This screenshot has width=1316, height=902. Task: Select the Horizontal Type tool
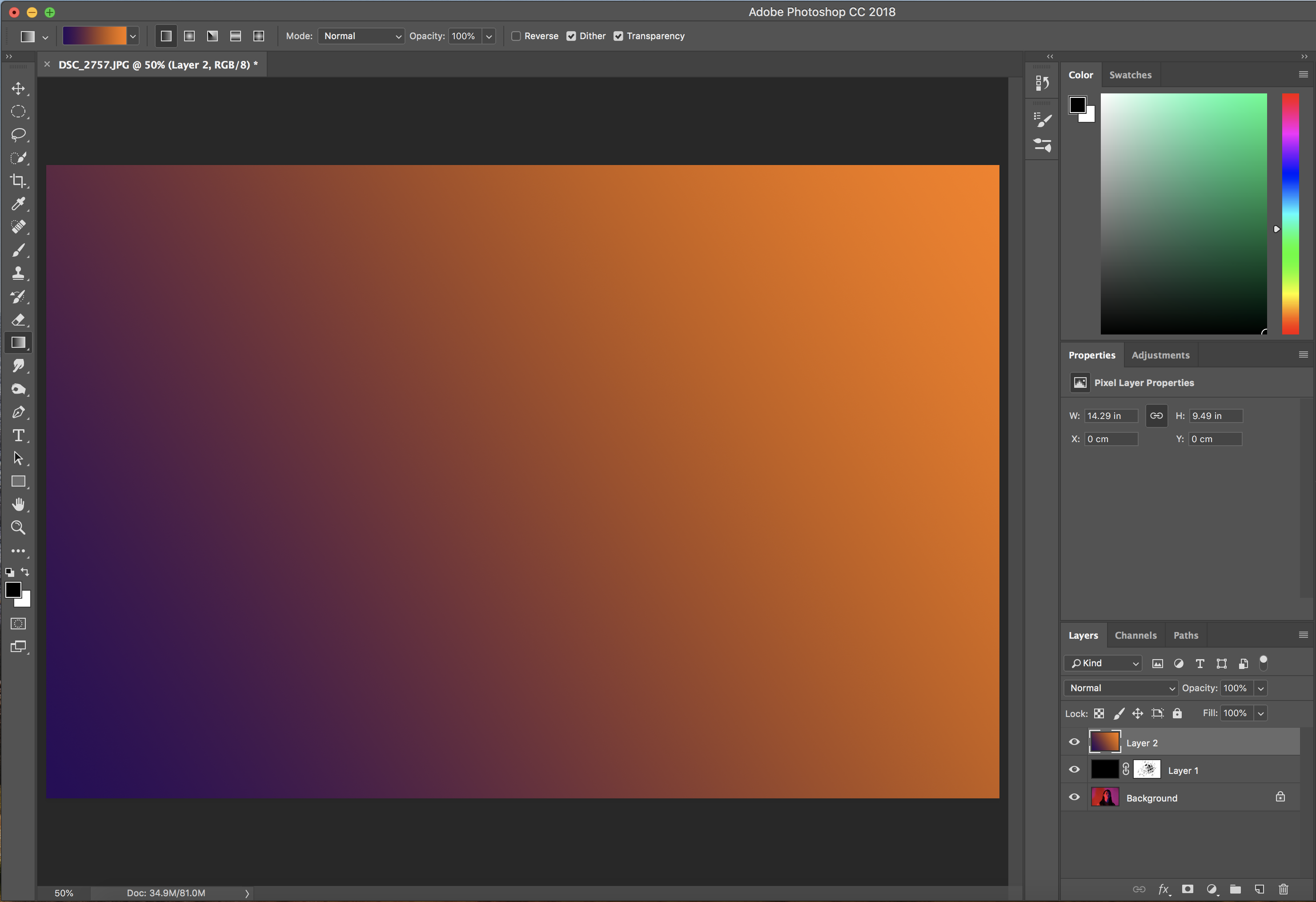point(18,435)
